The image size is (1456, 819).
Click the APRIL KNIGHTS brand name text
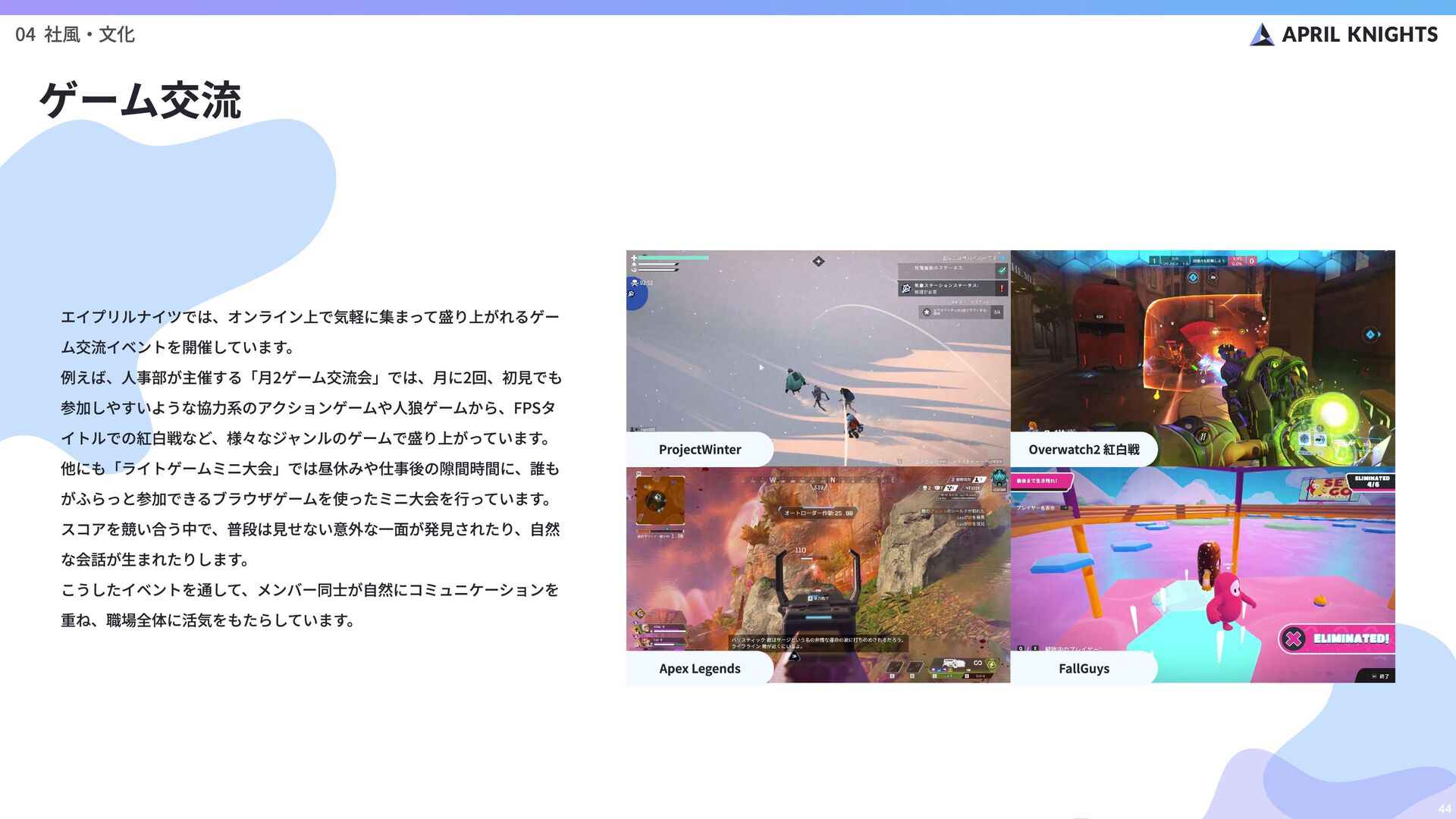pos(1360,34)
